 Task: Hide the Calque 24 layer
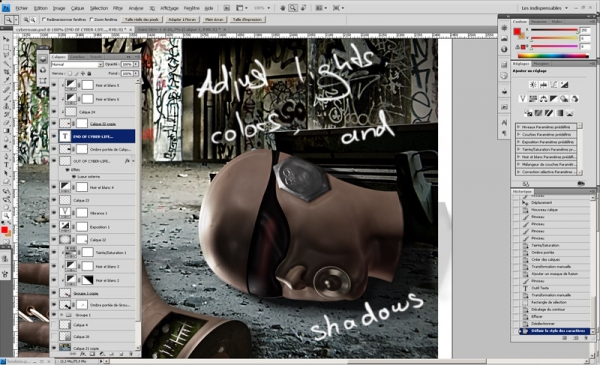point(54,112)
